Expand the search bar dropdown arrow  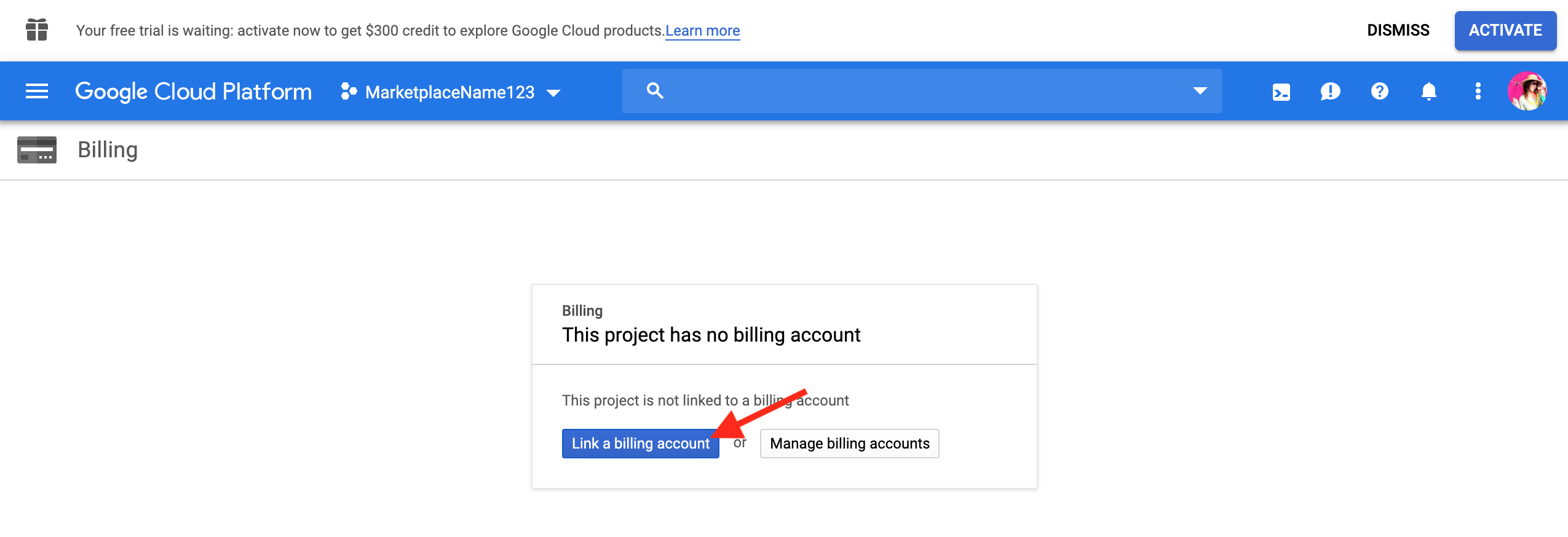pos(1200,91)
